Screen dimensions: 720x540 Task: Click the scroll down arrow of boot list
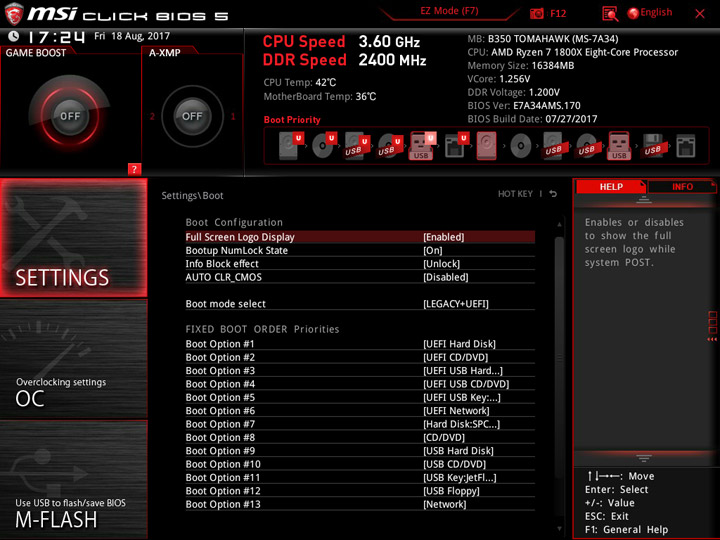pyautogui.click(x=559, y=529)
